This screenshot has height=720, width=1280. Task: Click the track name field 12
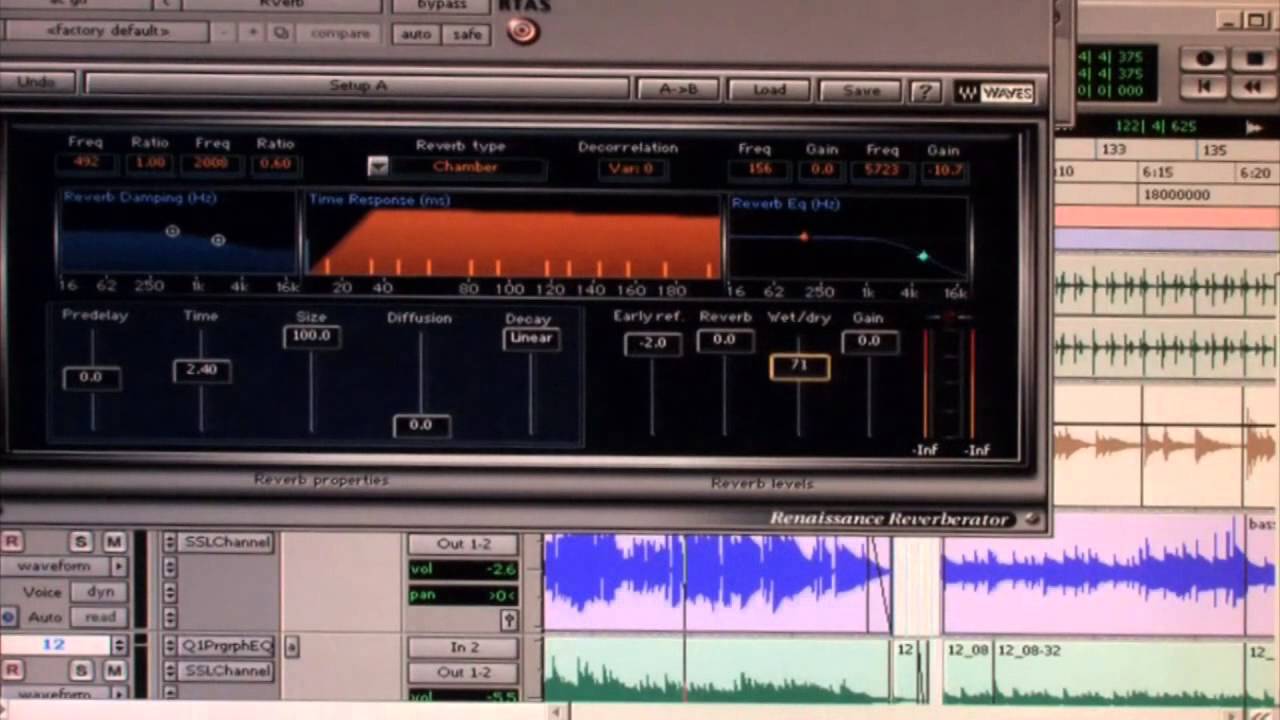coord(54,646)
